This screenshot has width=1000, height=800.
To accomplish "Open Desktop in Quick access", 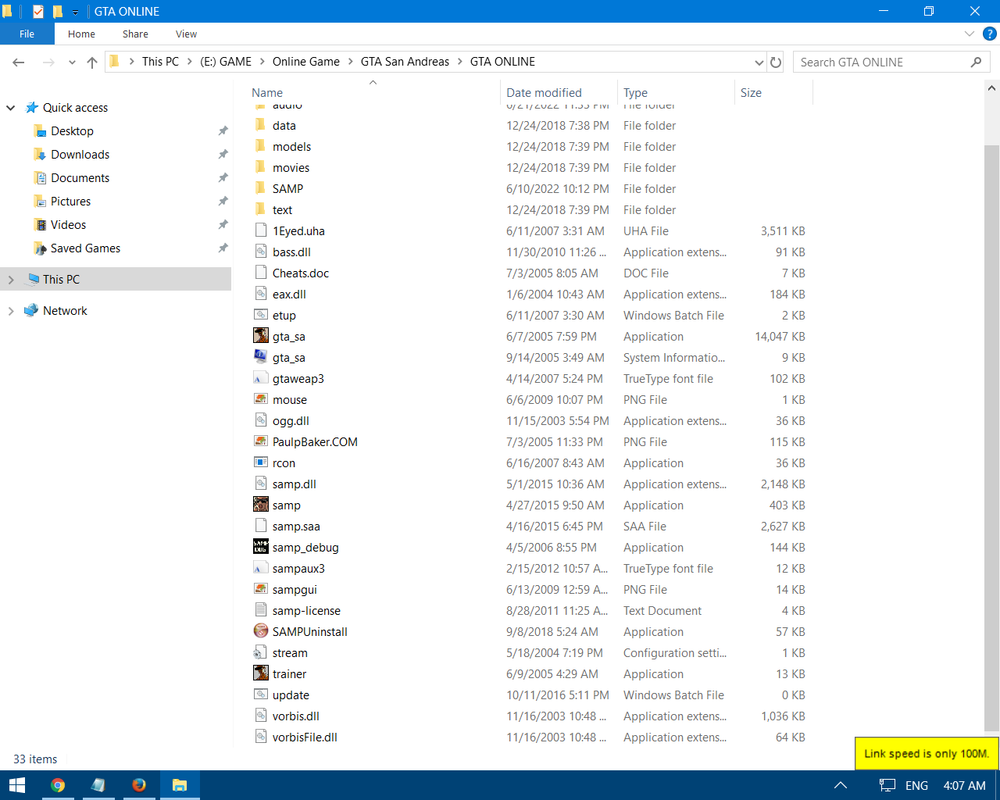I will (72, 131).
